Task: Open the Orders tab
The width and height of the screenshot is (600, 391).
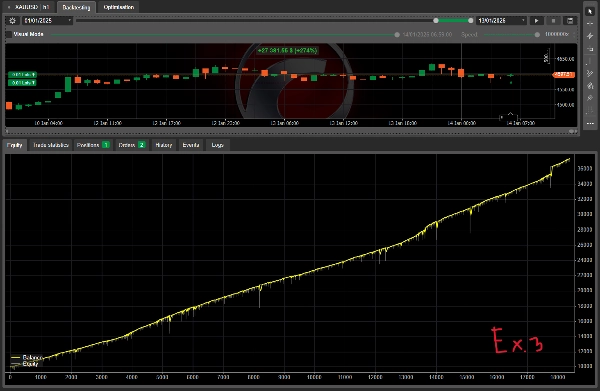Action: pyautogui.click(x=132, y=145)
